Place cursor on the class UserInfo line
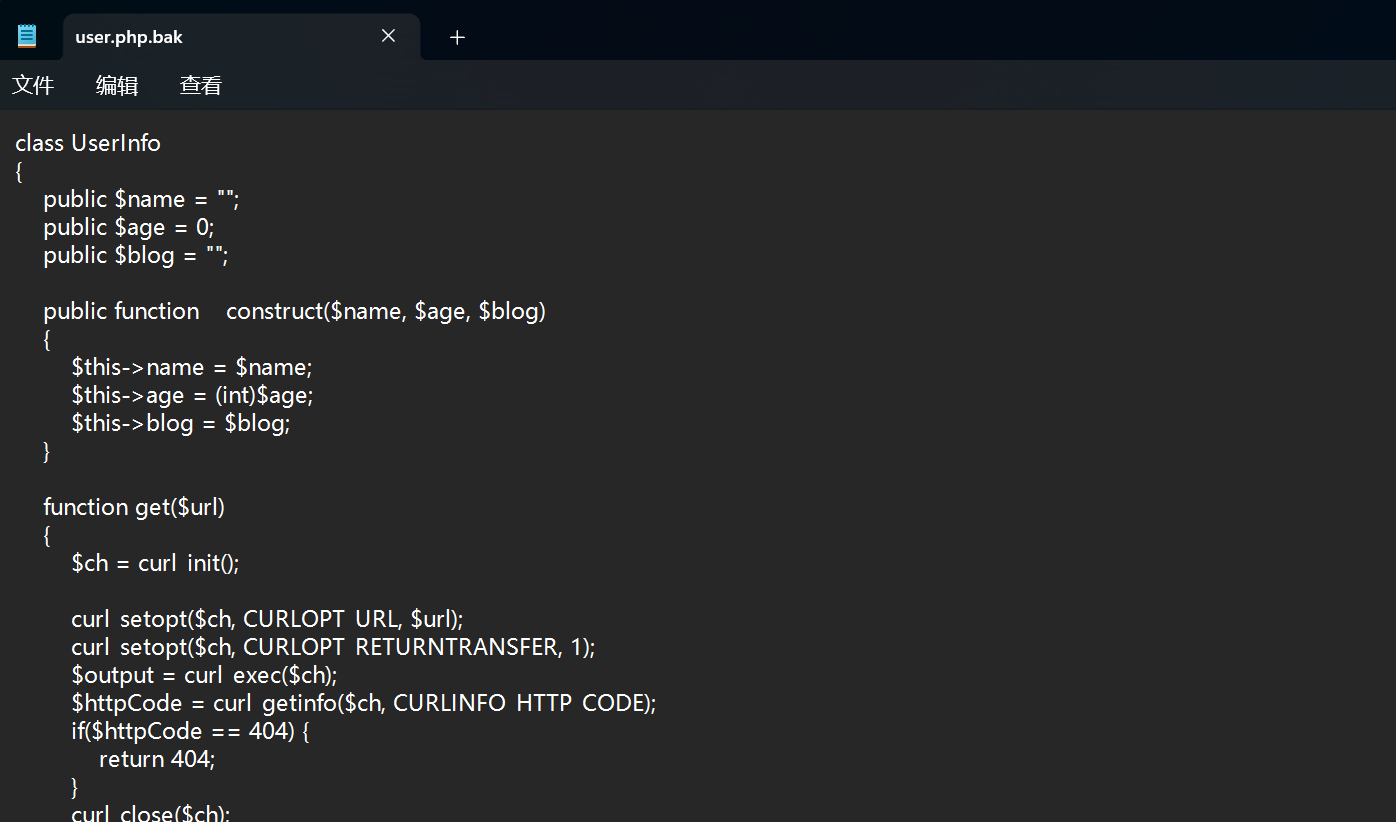1396x822 pixels. (x=88, y=143)
